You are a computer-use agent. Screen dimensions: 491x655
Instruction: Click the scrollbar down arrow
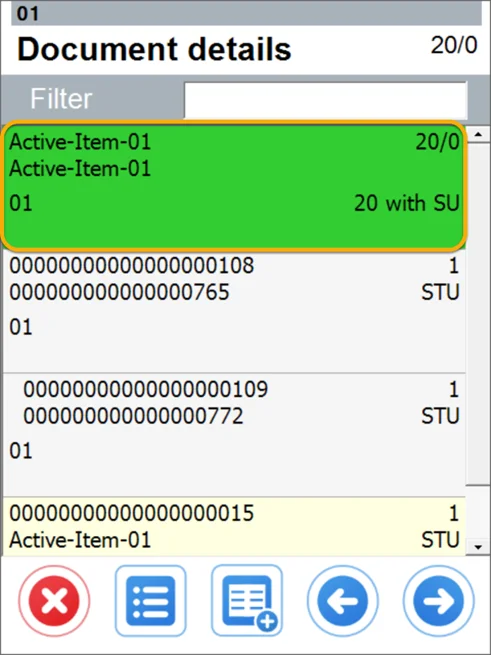click(x=478, y=547)
